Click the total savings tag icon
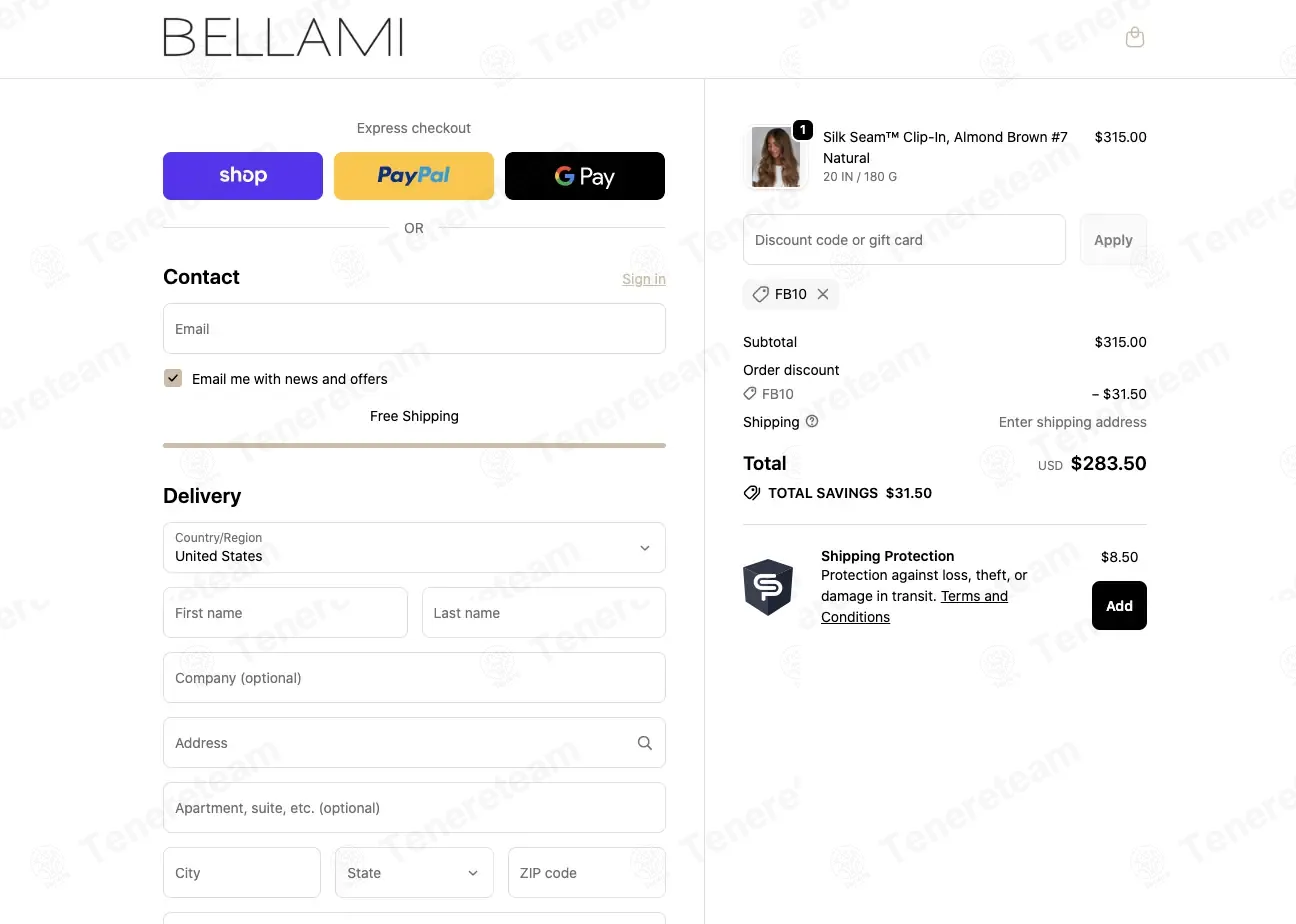 [x=752, y=493]
